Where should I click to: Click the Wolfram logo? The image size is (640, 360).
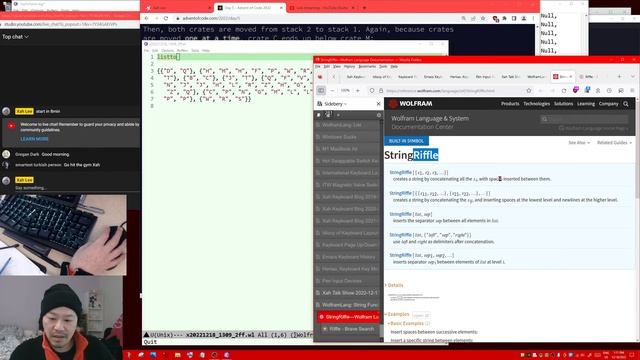(411, 104)
